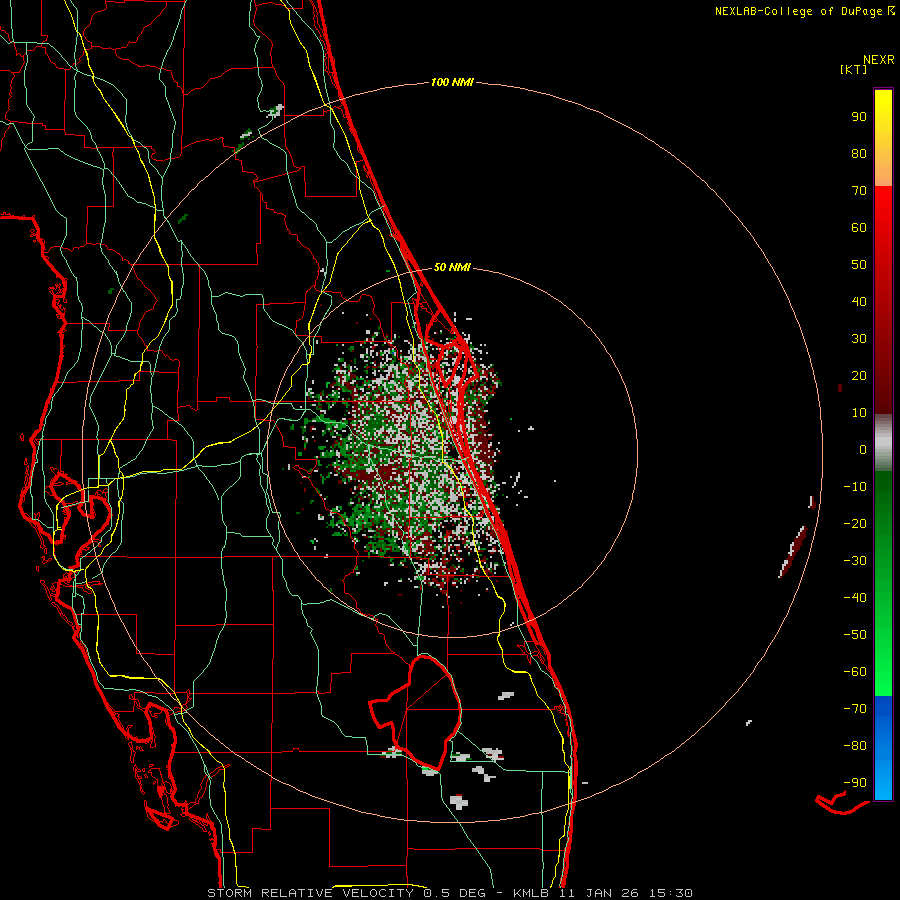Select the 70 value on the velocity scale
Image resolution: width=900 pixels, height=900 pixels.
[x=859, y=191]
